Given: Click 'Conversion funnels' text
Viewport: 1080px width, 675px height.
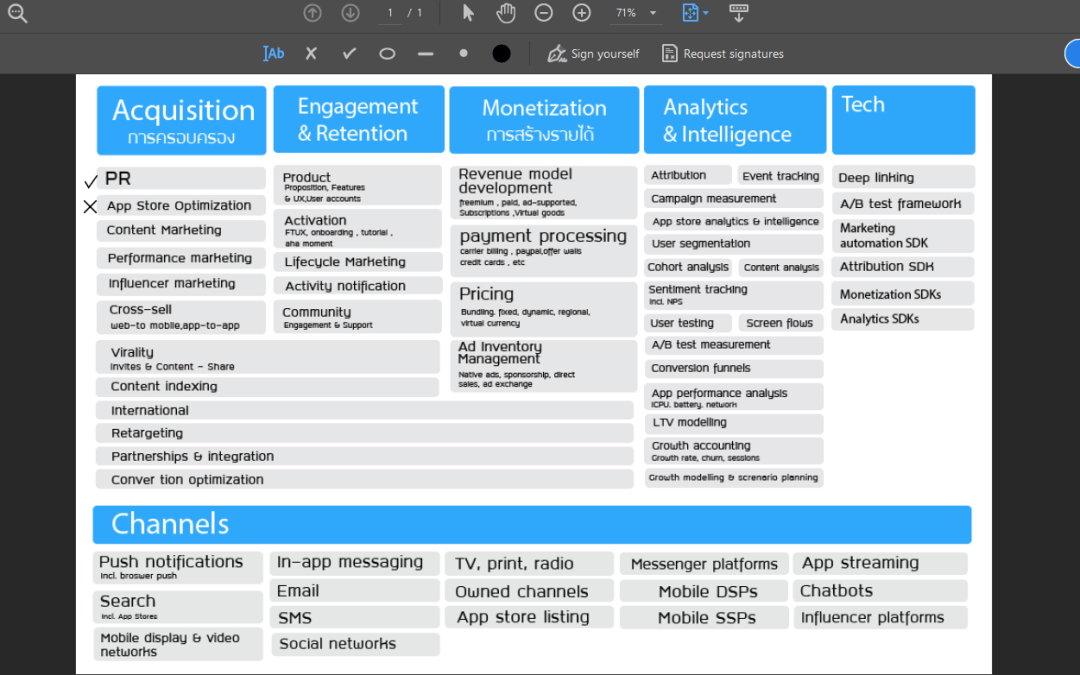Looking at the screenshot, I should (x=701, y=368).
